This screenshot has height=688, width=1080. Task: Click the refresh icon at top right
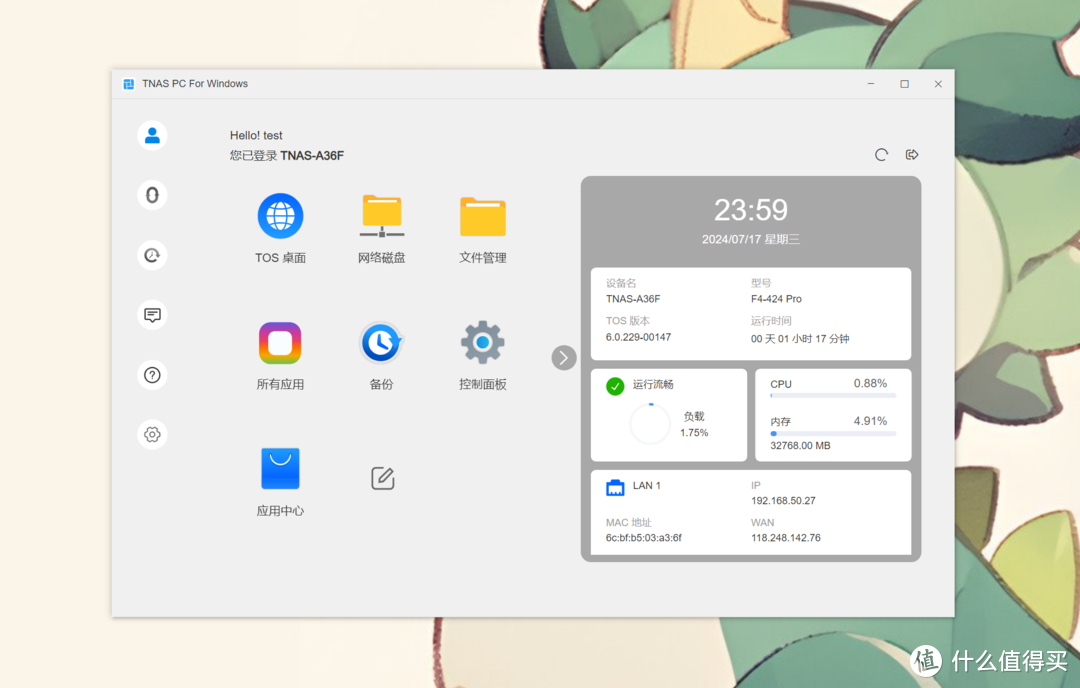[881, 155]
